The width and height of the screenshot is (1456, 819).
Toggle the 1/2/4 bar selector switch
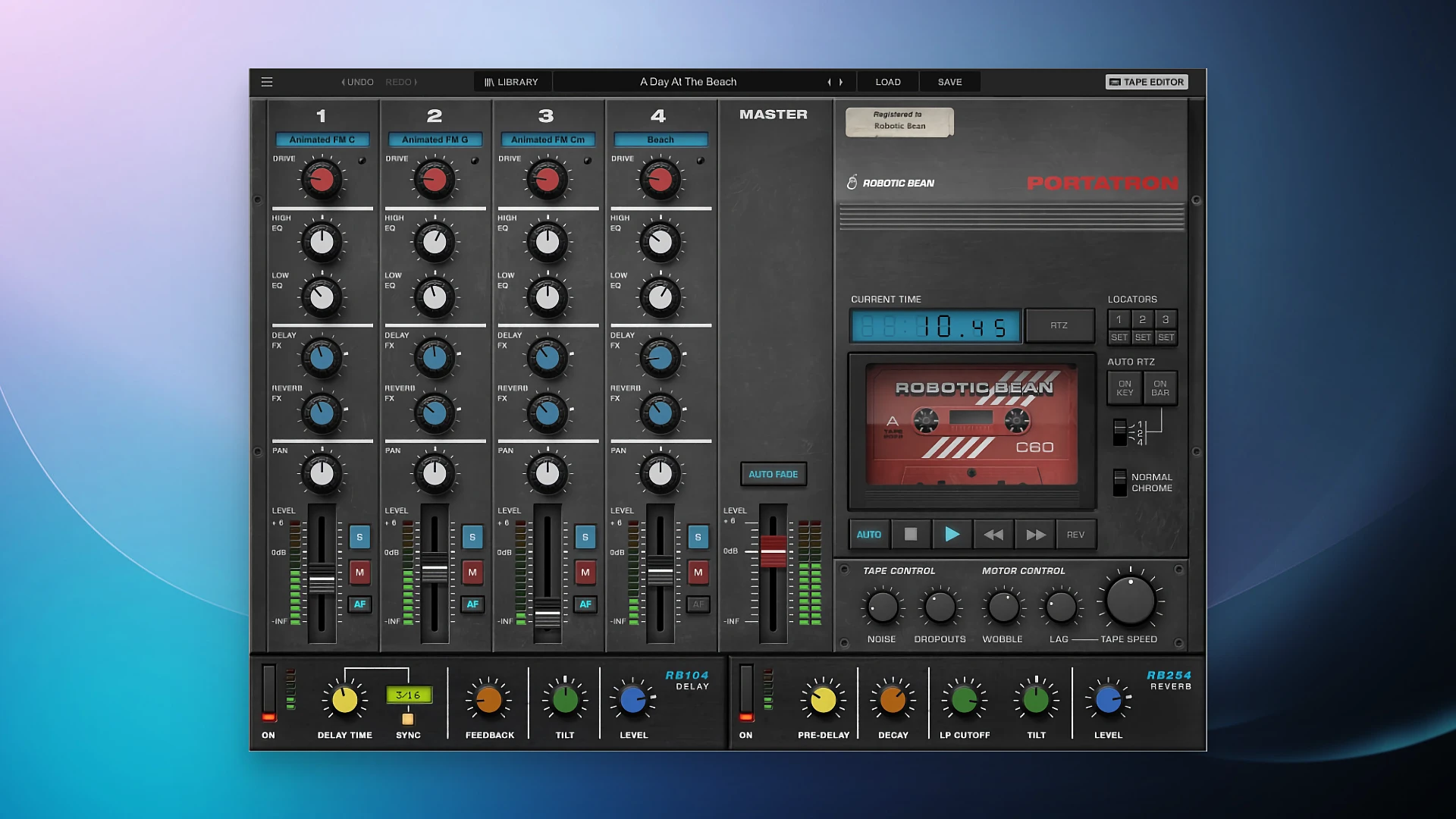1120,432
